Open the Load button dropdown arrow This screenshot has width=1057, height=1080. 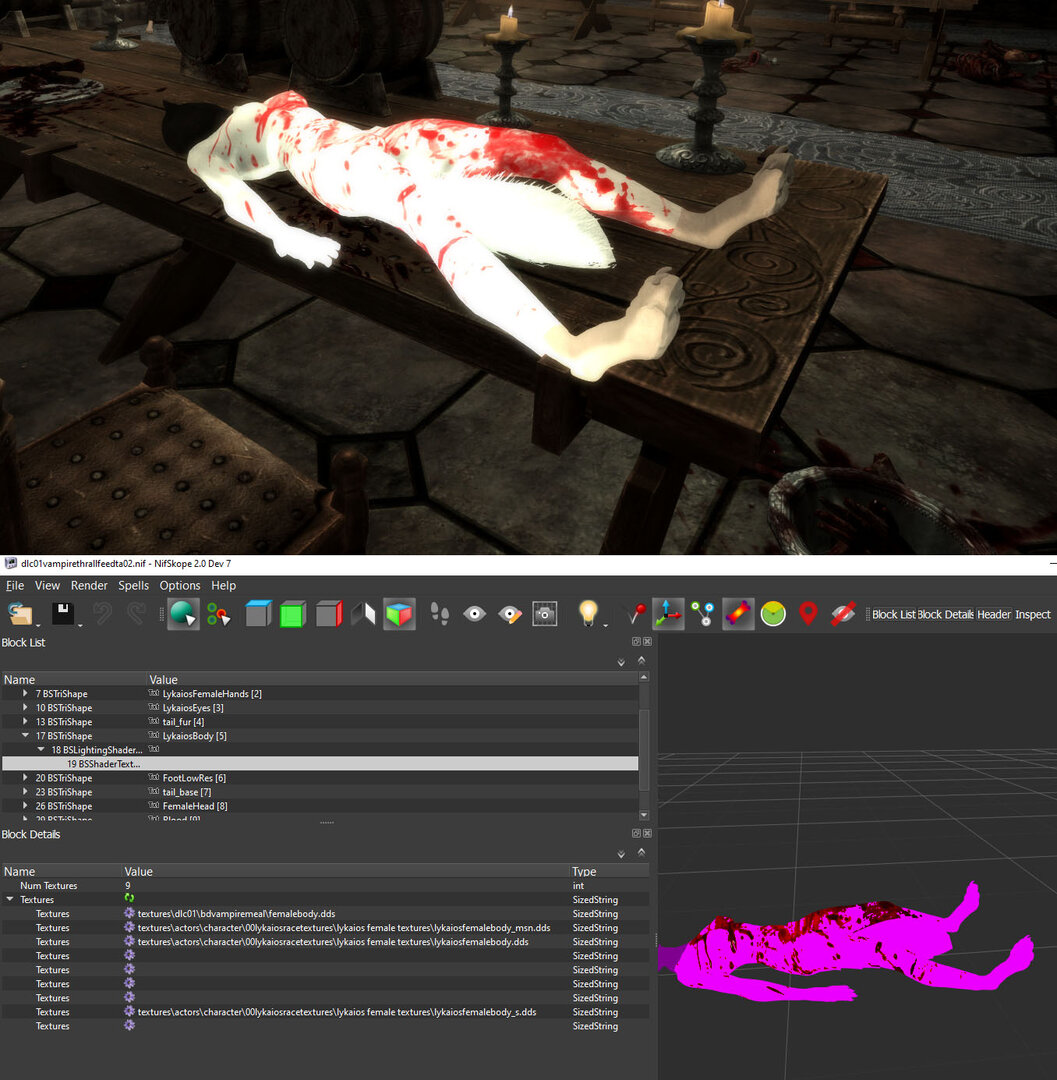(37, 625)
